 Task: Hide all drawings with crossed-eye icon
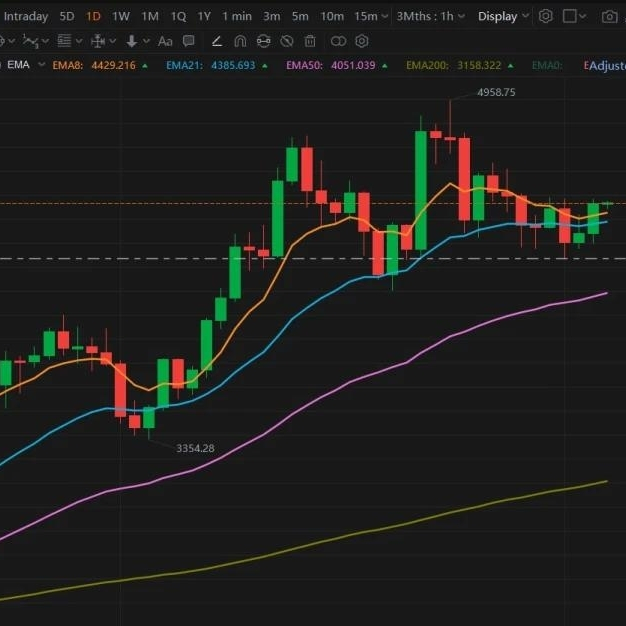tap(287, 41)
